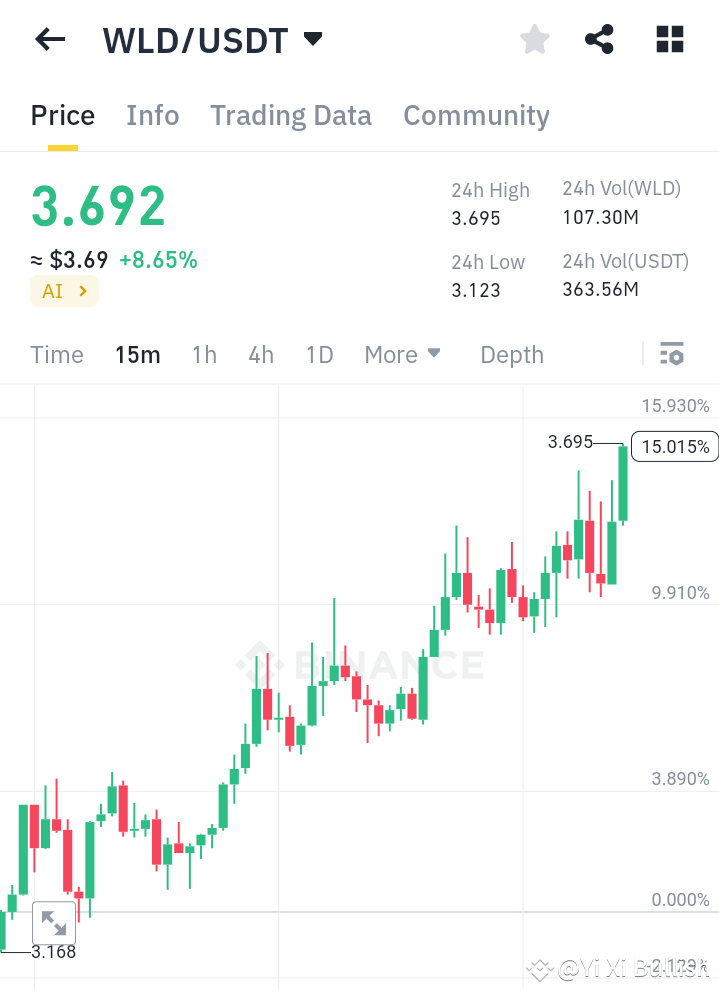Star WLD/USDT as a favorite pair
The width and height of the screenshot is (719, 991).
[x=534, y=39]
